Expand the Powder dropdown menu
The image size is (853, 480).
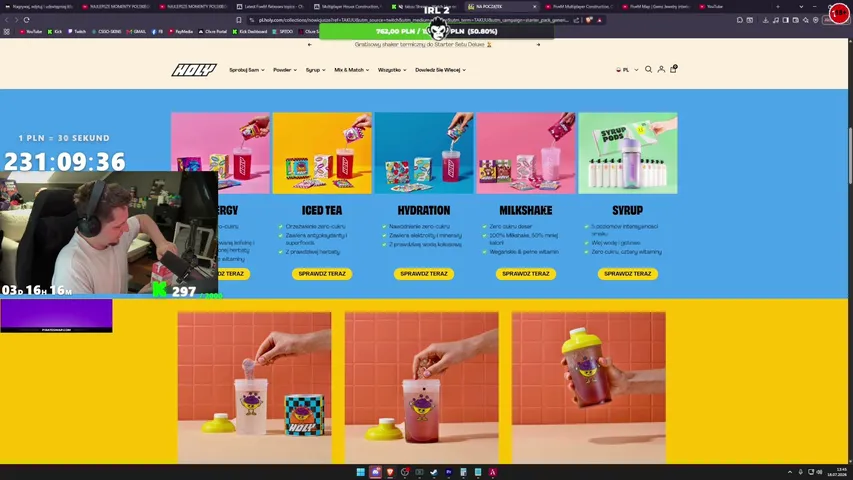285,70
